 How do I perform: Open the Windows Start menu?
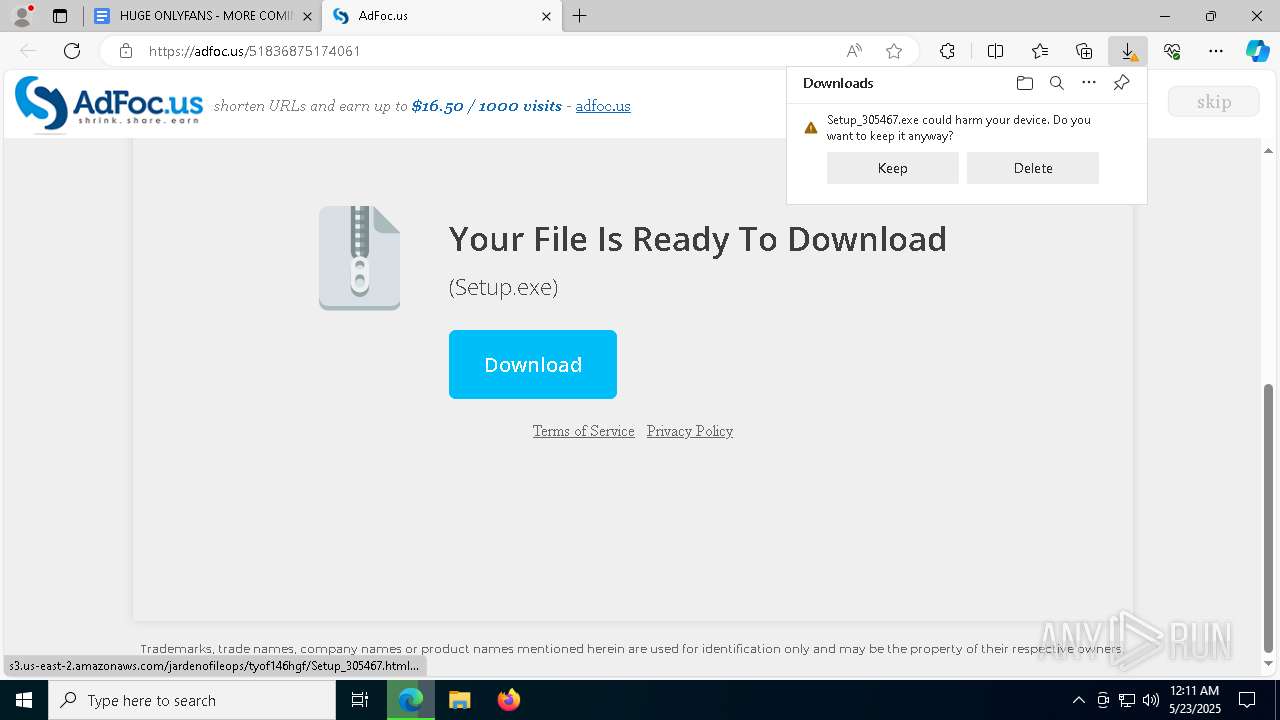point(24,700)
